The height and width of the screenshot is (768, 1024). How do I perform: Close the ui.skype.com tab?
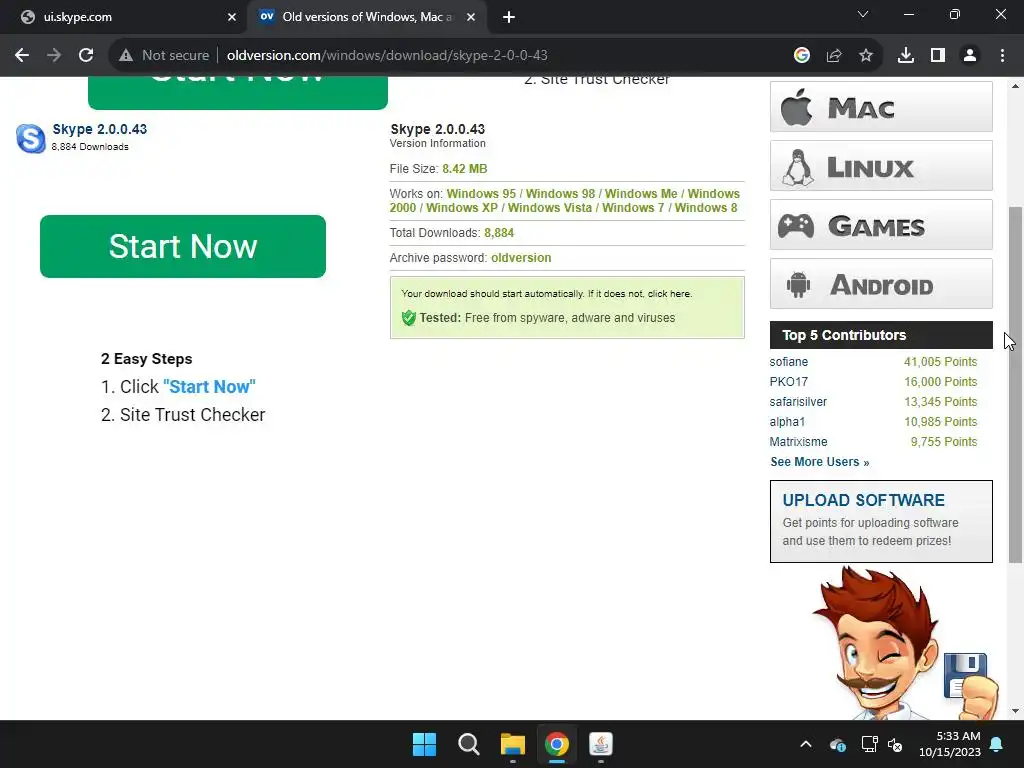point(232,18)
